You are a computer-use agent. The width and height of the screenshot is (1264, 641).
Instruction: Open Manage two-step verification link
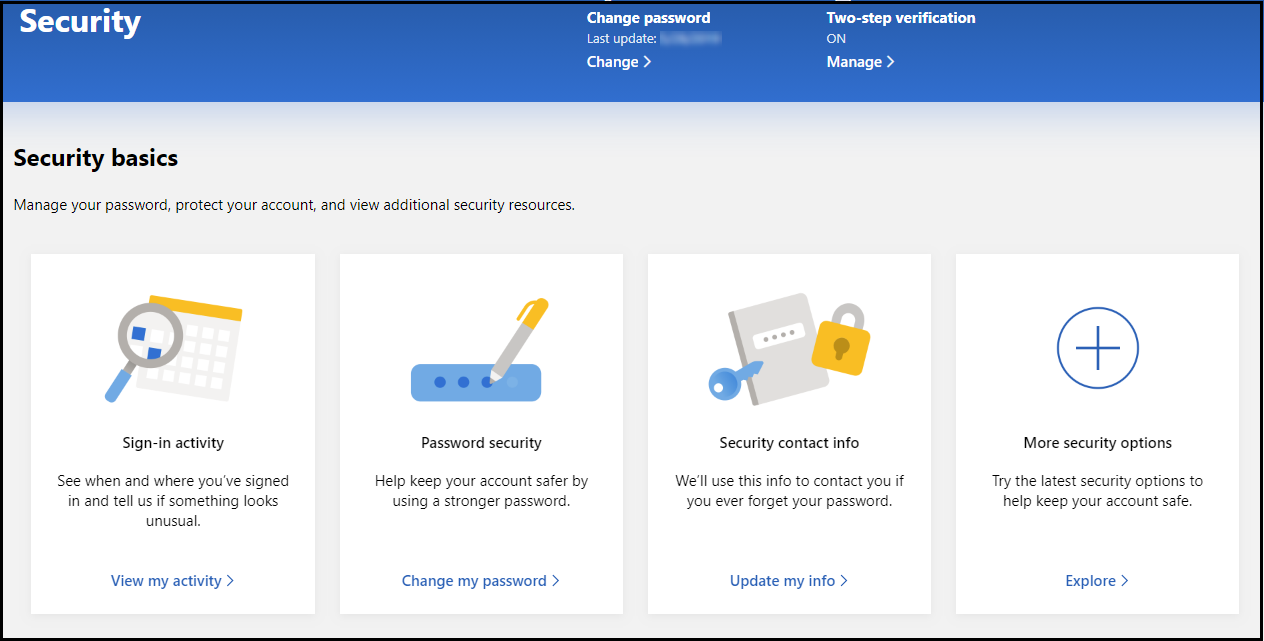(860, 62)
